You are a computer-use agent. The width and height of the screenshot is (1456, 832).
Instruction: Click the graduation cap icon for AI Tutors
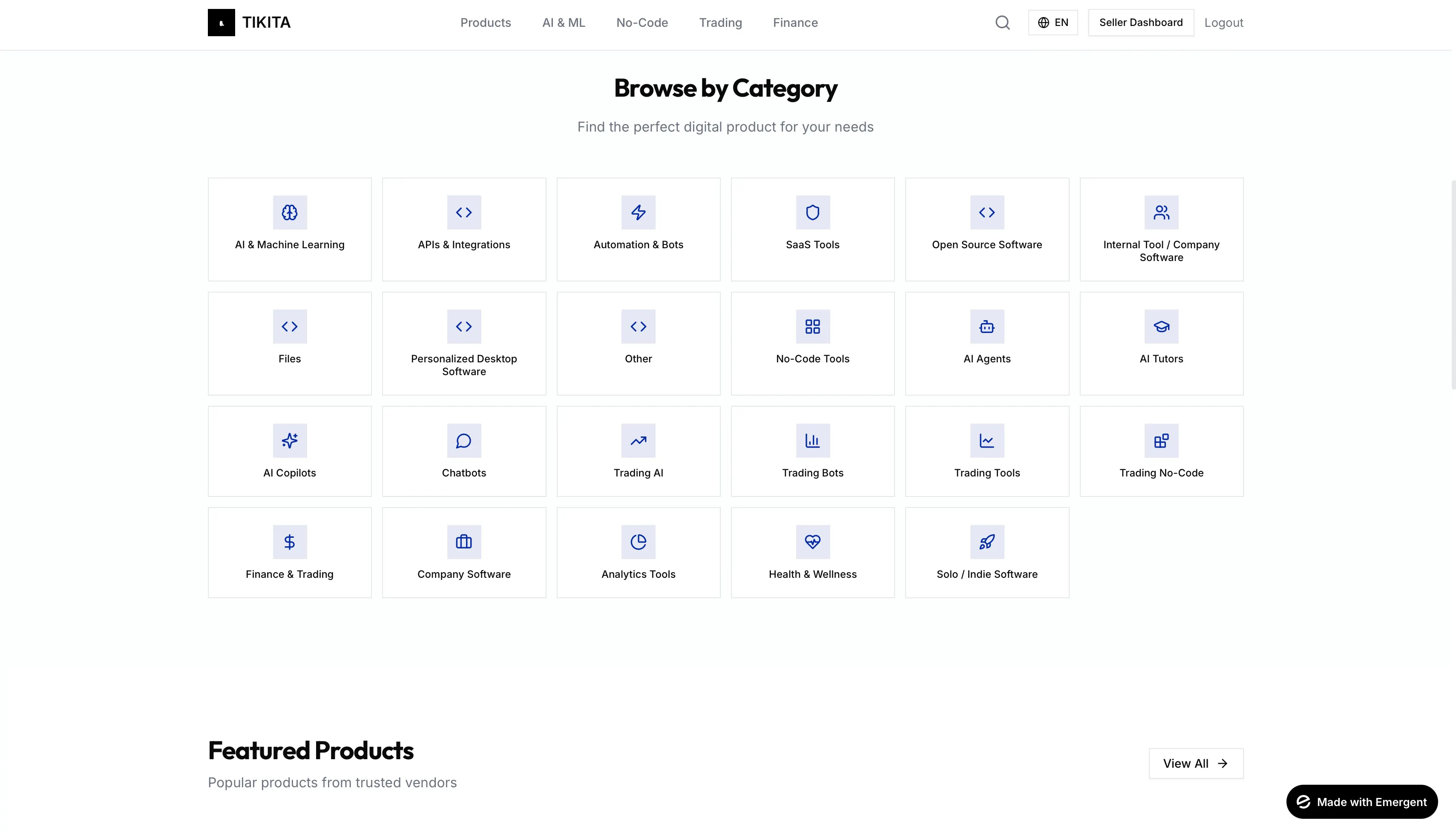click(1161, 326)
